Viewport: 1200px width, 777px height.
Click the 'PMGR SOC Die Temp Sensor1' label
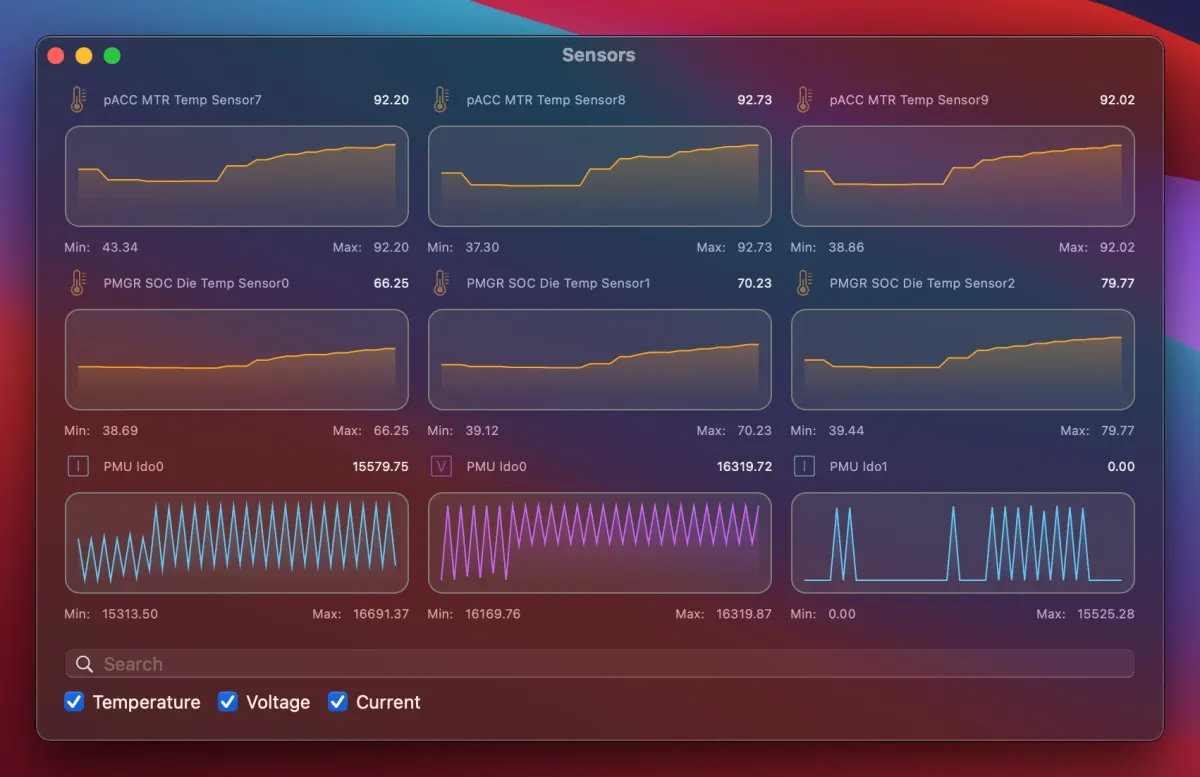(558, 283)
